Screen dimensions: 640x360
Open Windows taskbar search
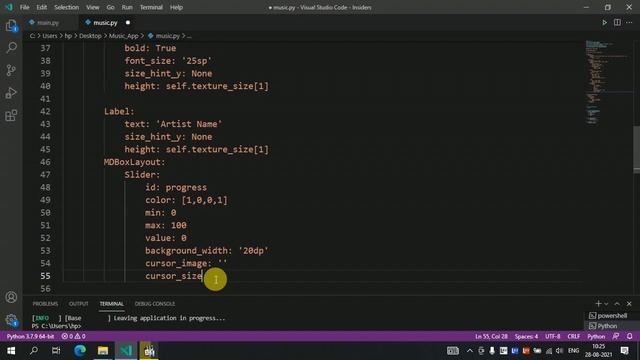click(34, 351)
